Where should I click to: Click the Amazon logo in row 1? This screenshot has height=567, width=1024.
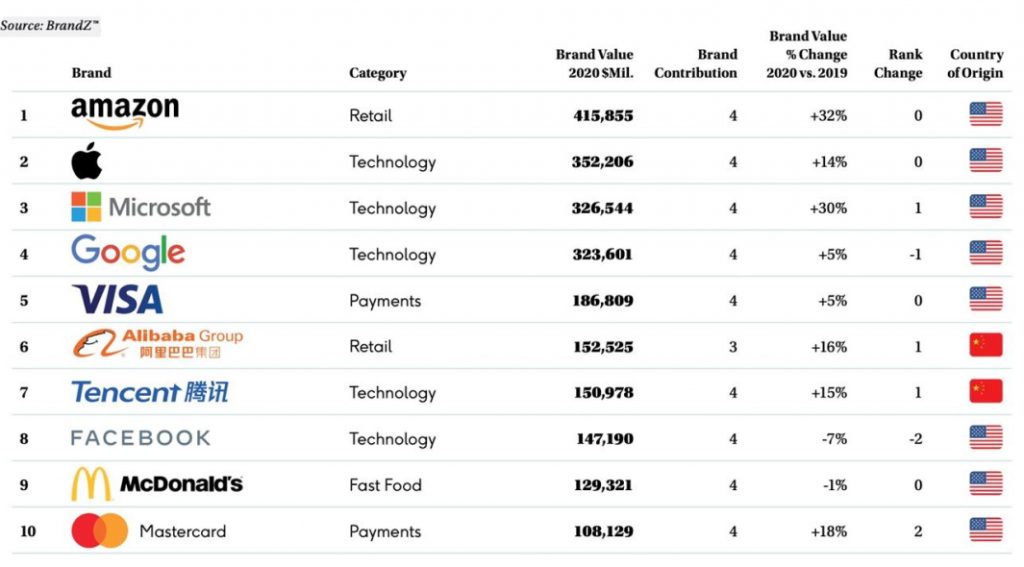coord(125,113)
